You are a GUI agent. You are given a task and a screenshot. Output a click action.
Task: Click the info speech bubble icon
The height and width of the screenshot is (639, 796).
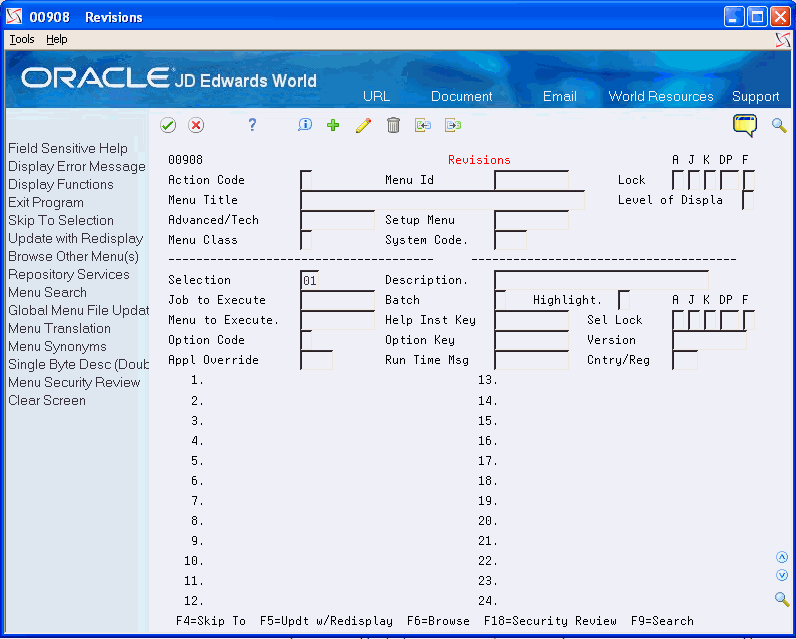click(305, 125)
